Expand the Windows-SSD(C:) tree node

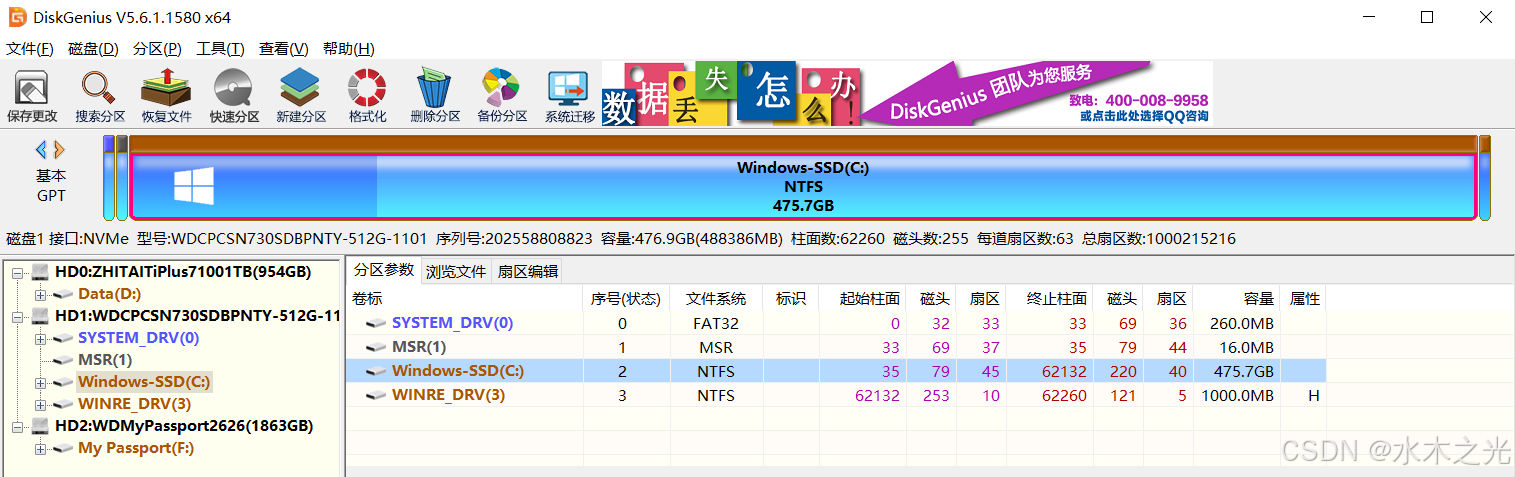tap(40, 382)
